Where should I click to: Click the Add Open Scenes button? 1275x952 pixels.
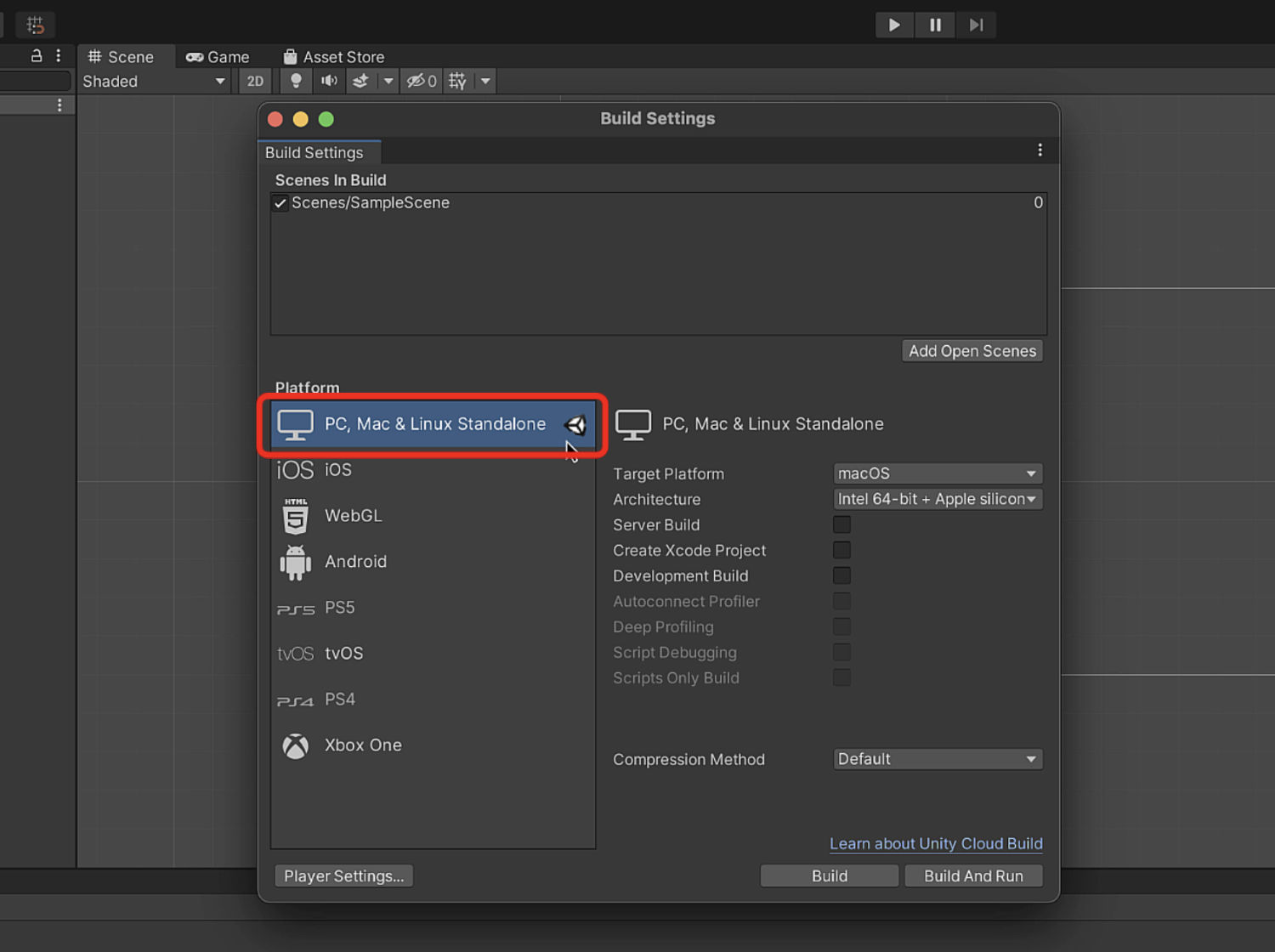click(972, 351)
